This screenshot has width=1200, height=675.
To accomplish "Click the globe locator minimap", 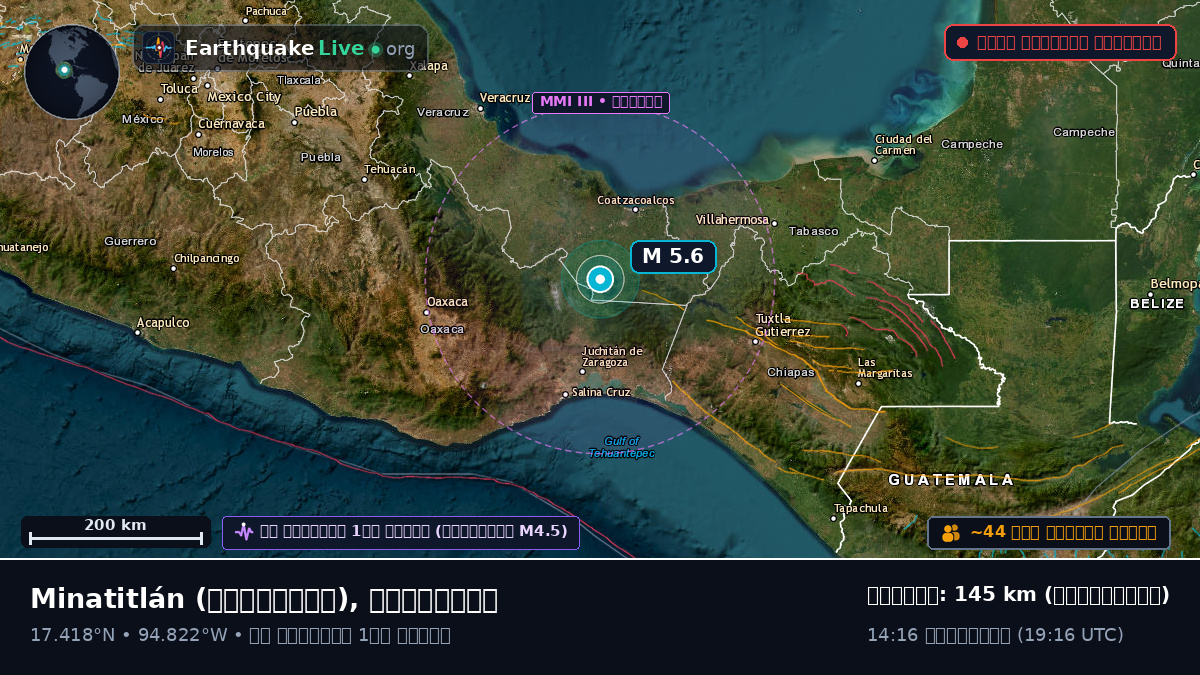I will pyautogui.click(x=72, y=72).
